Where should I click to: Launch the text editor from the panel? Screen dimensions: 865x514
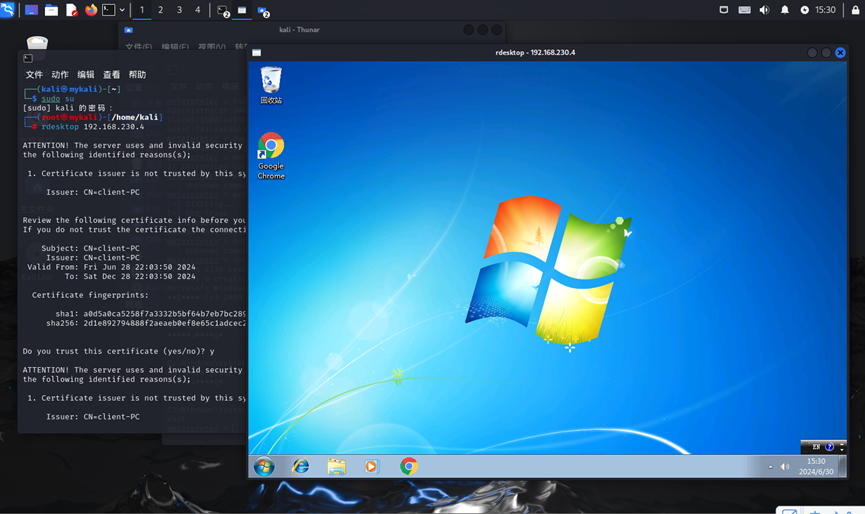tap(72, 10)
